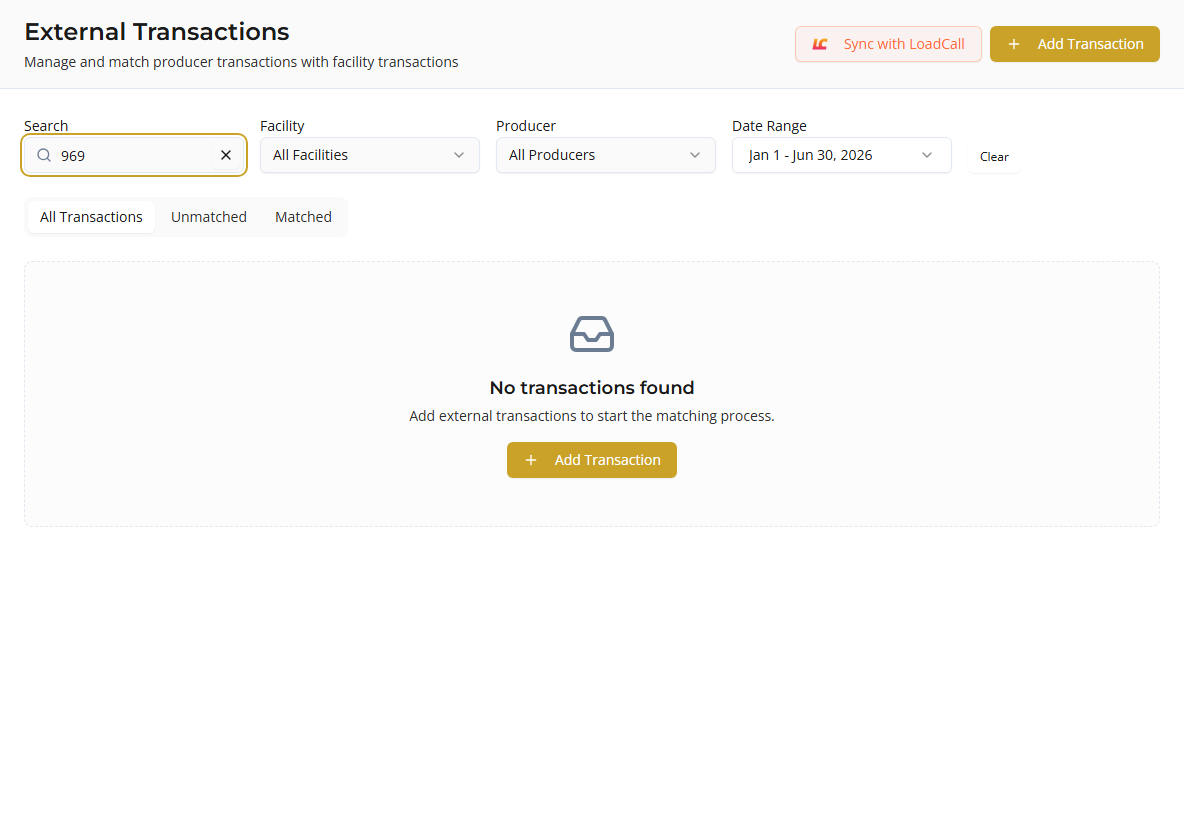
Task: Open the All Facilities dropdown
Action: pyautogui.click(x=370, y=155)
